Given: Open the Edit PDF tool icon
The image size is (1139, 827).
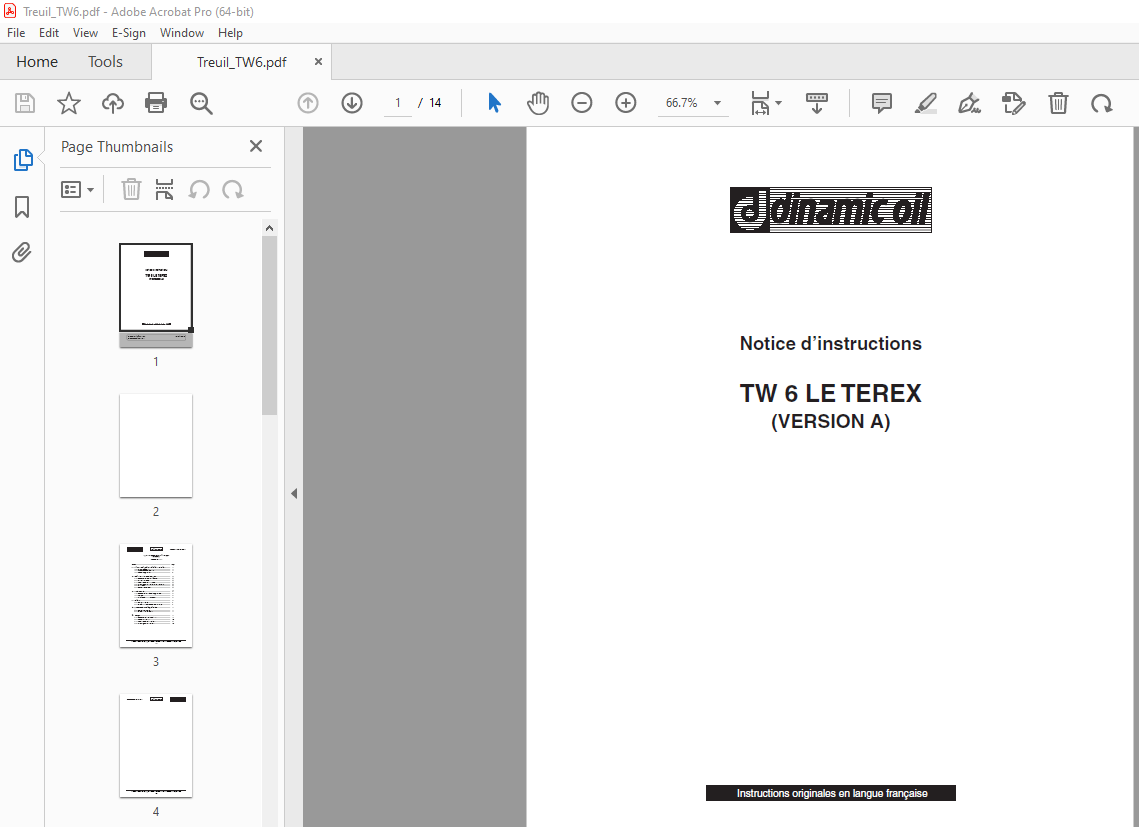Looking at the screenshot, I should (x=1013, y=103).
